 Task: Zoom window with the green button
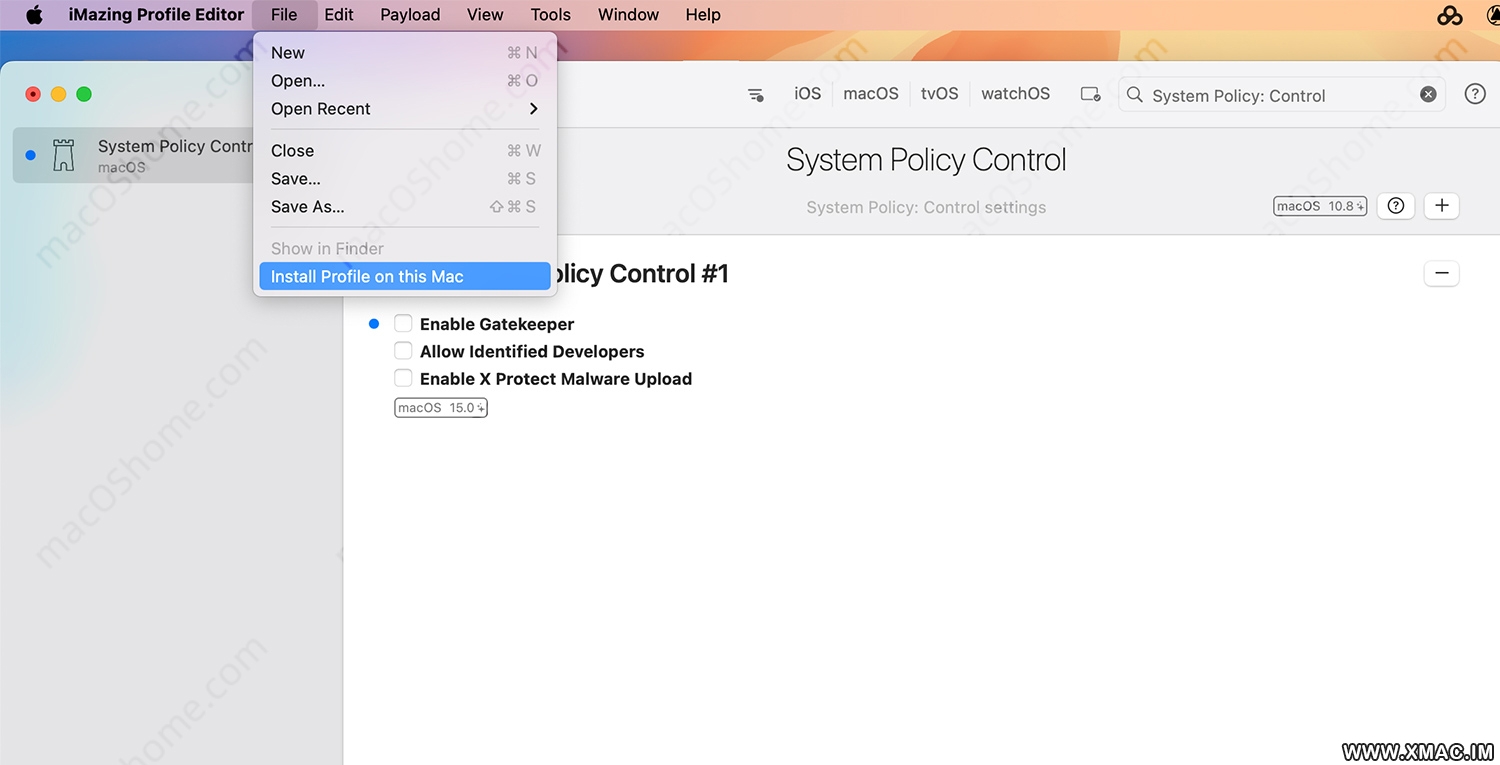click(x=84, y=94)
